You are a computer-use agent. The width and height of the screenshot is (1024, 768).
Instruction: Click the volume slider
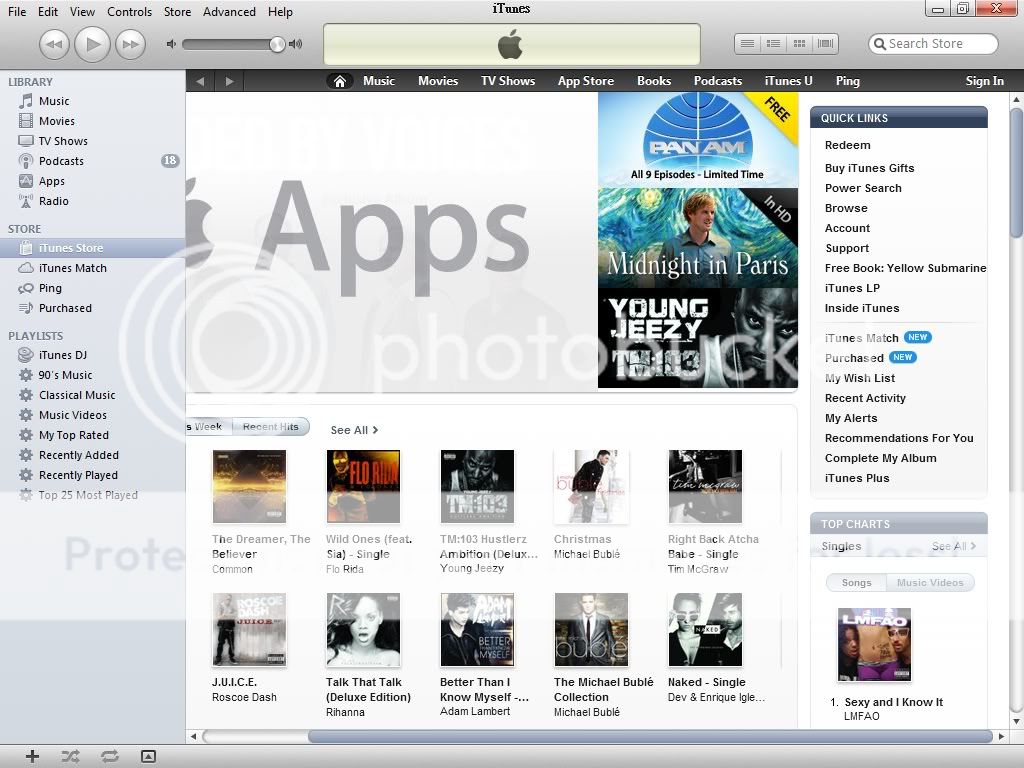[x=232, y=44]
